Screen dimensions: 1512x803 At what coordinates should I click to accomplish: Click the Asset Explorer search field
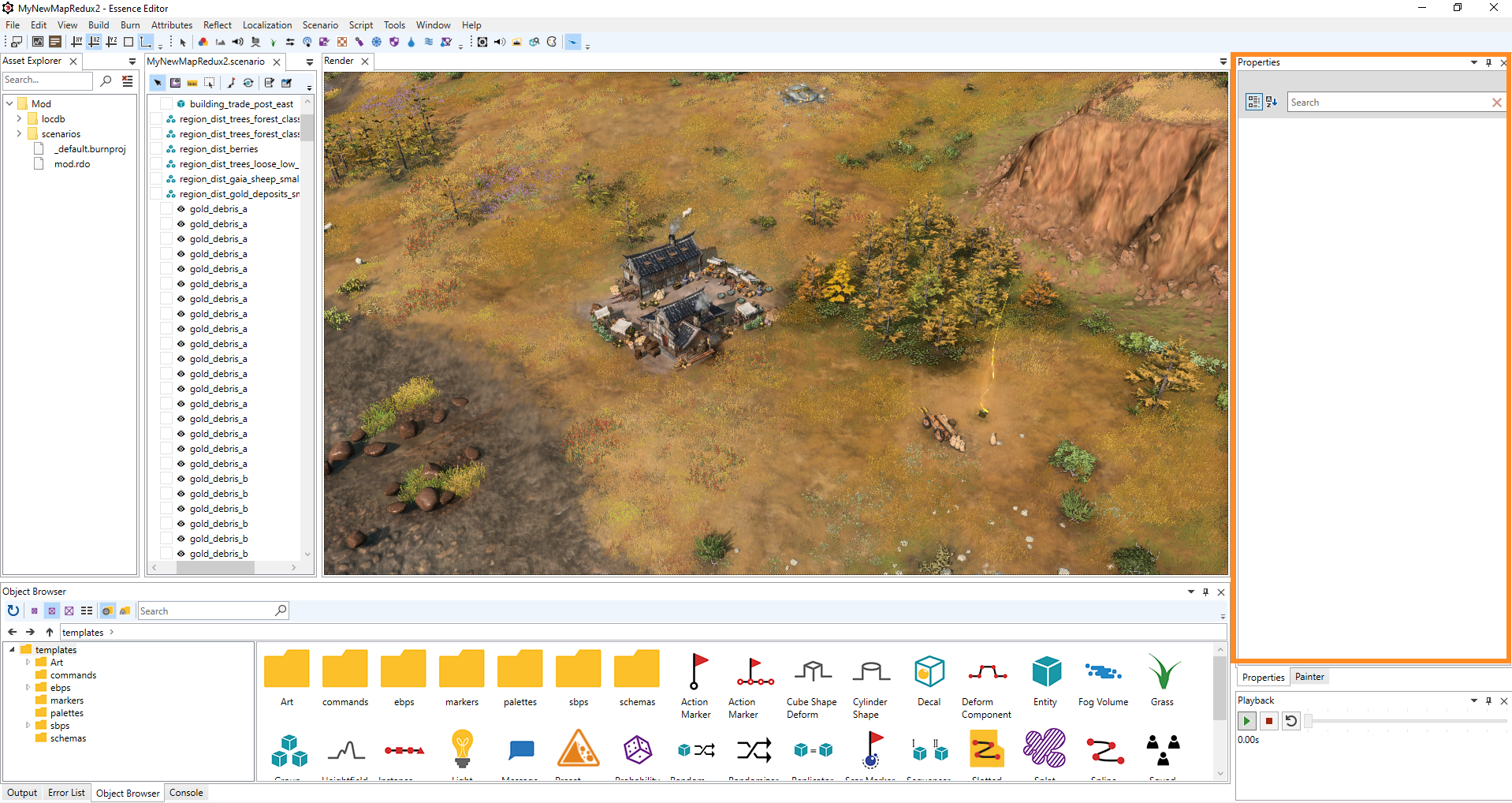[47, 80]
